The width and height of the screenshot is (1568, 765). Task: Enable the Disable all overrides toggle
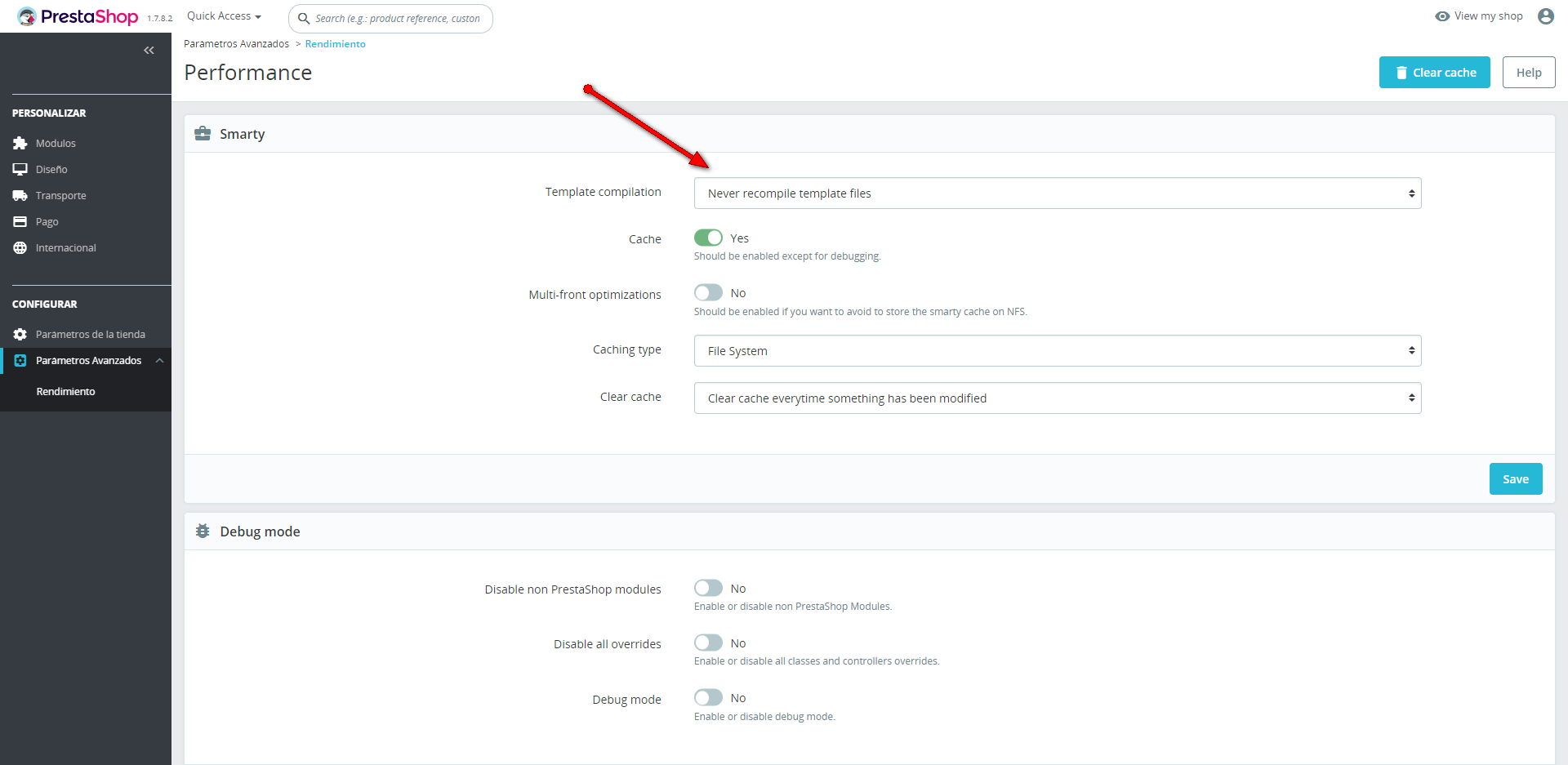[708, 643]
